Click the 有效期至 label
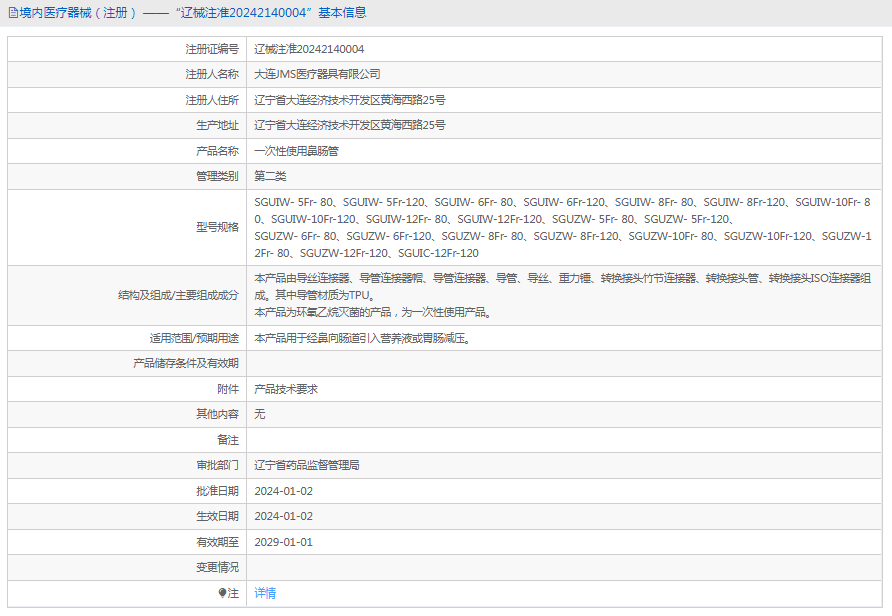This screenshot has width=892, height=616. coord(217,542)
